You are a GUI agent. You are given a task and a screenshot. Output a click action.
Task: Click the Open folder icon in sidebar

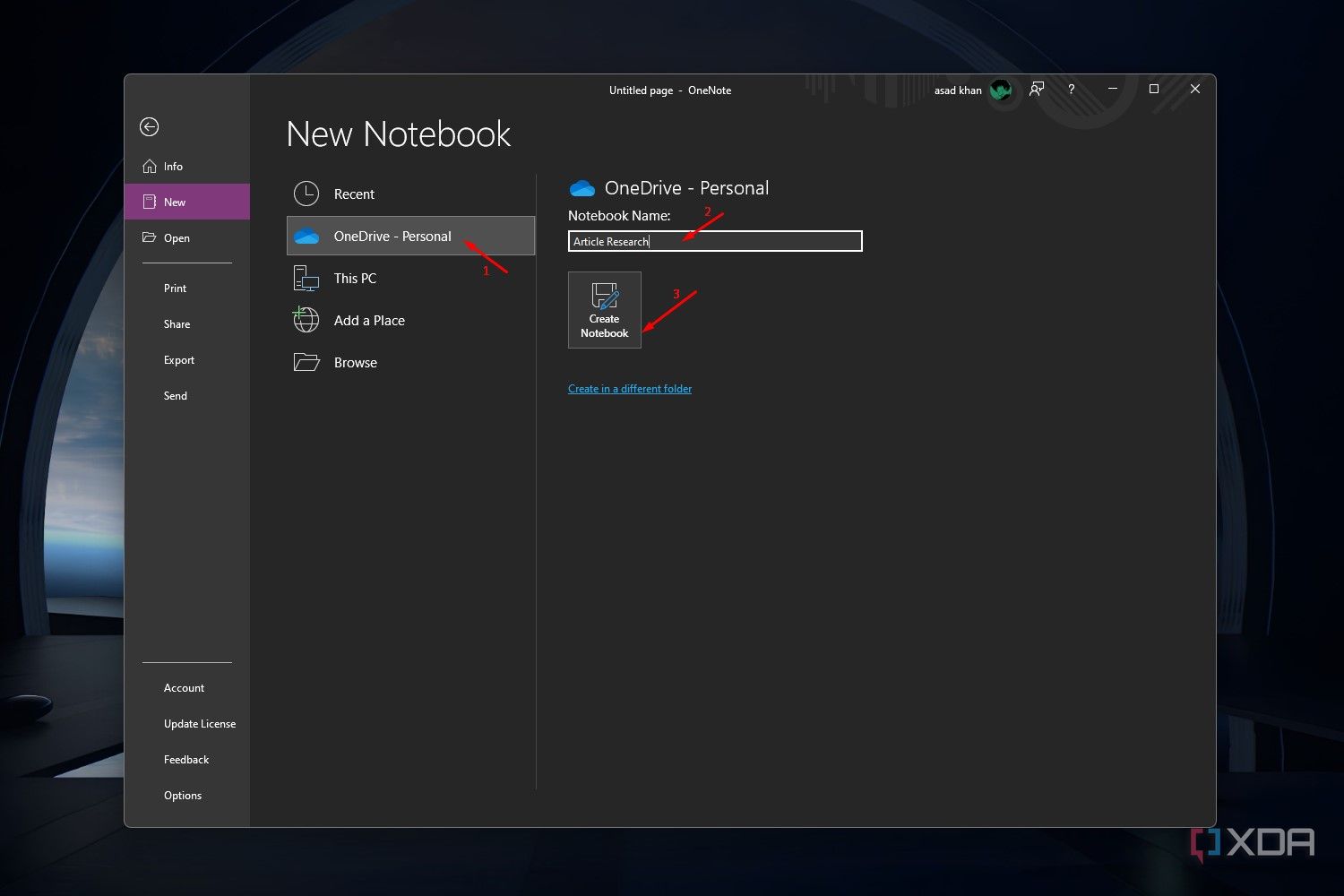pos(150,237)
